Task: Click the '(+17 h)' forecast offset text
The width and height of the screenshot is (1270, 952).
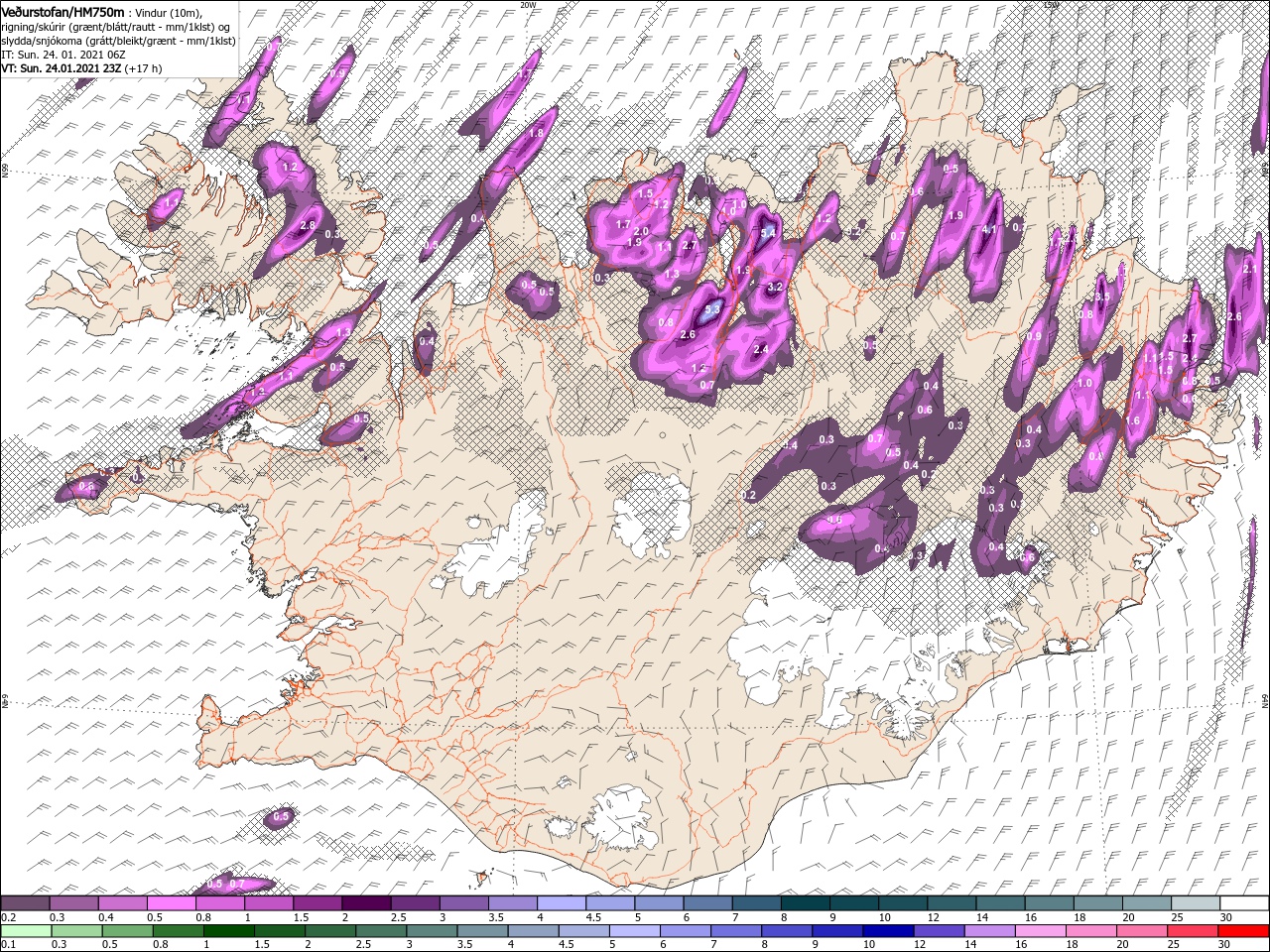Action: 143,68
